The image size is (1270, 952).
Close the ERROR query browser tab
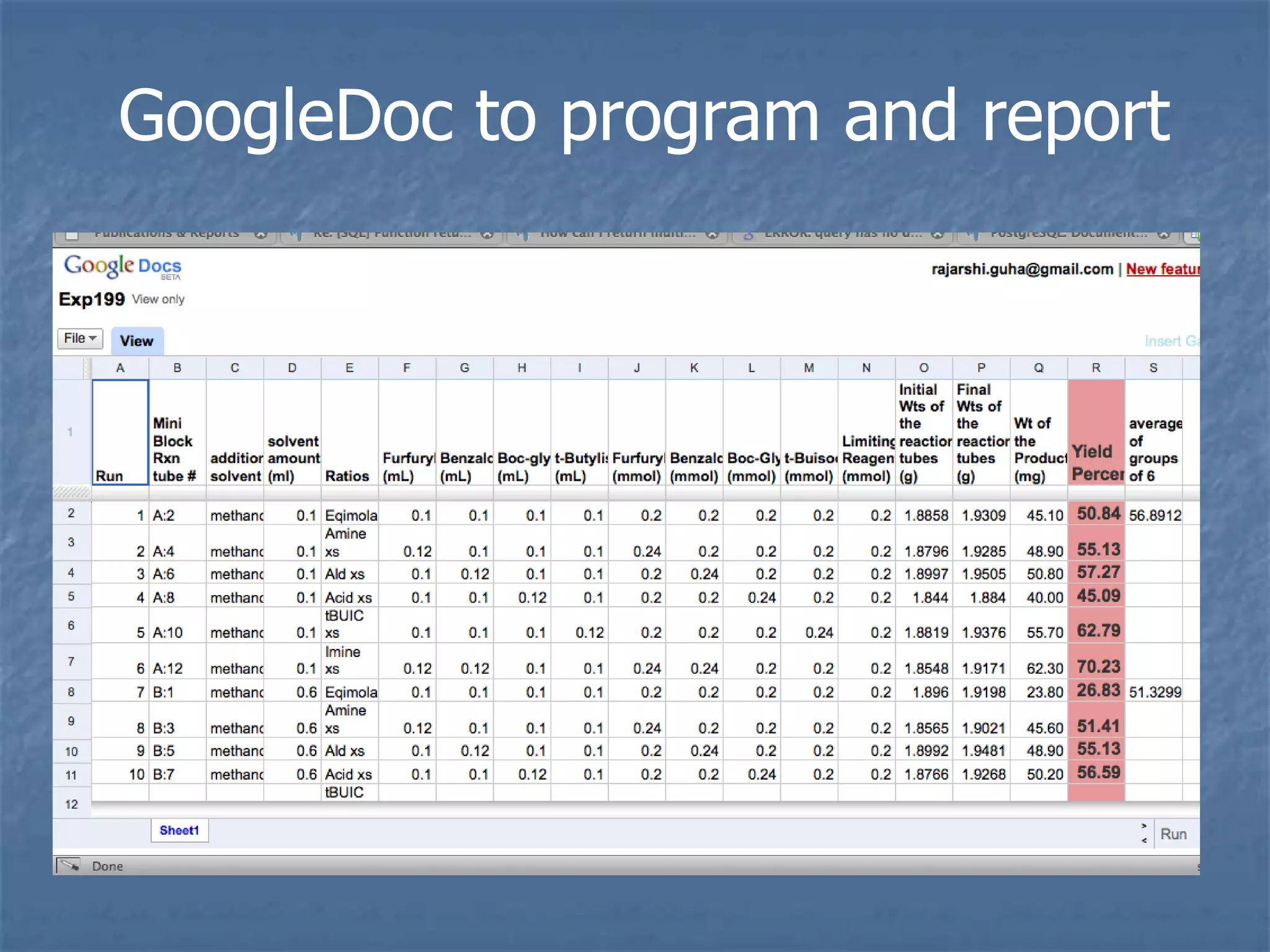click(x=938, y=234)
